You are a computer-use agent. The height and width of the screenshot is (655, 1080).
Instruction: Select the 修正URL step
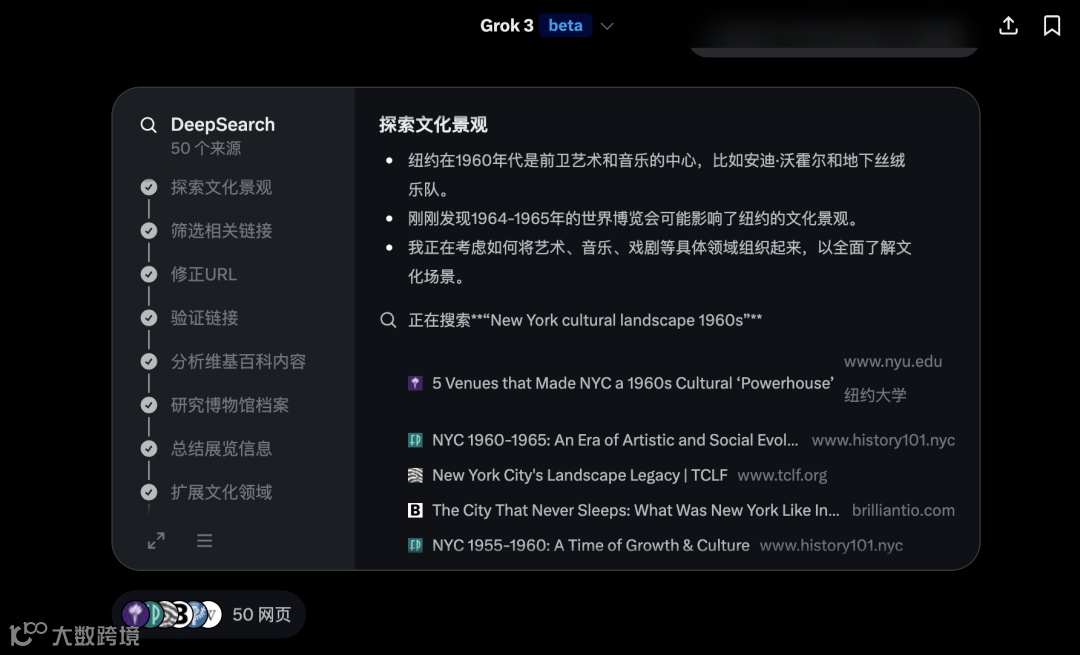(x=204, y=274)
